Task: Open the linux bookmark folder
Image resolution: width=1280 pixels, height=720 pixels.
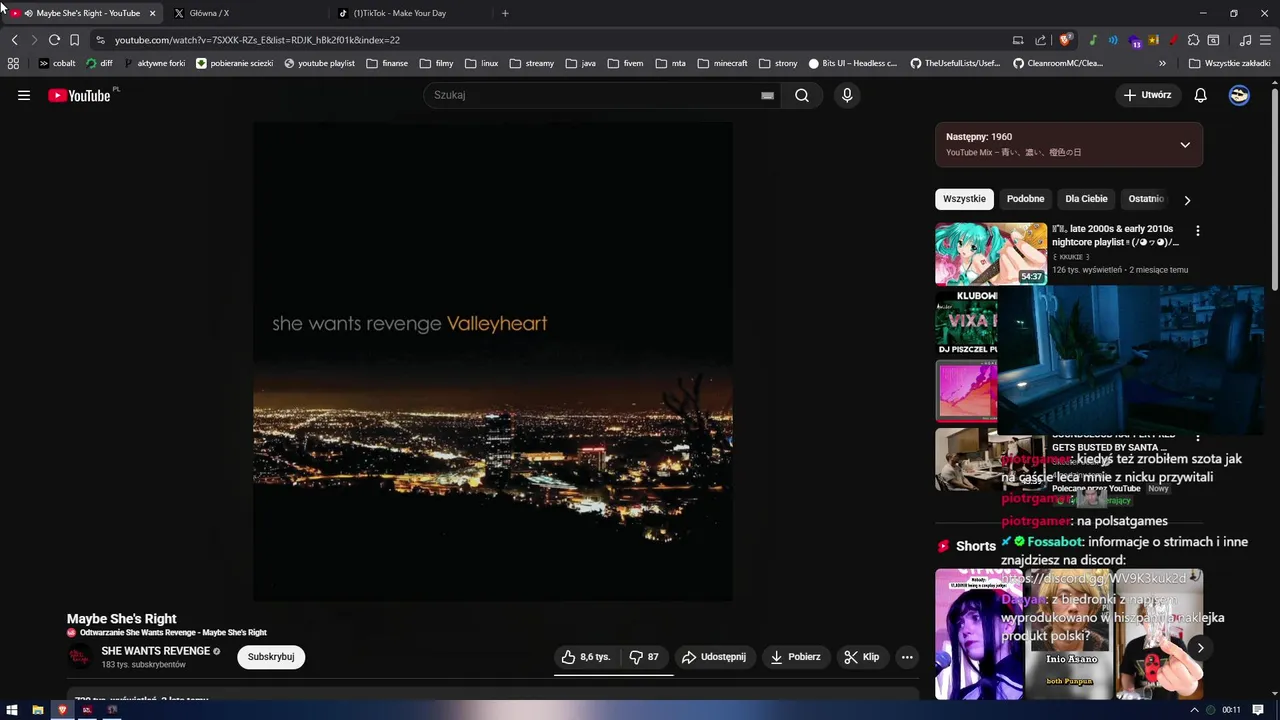Action: (481, 63)
